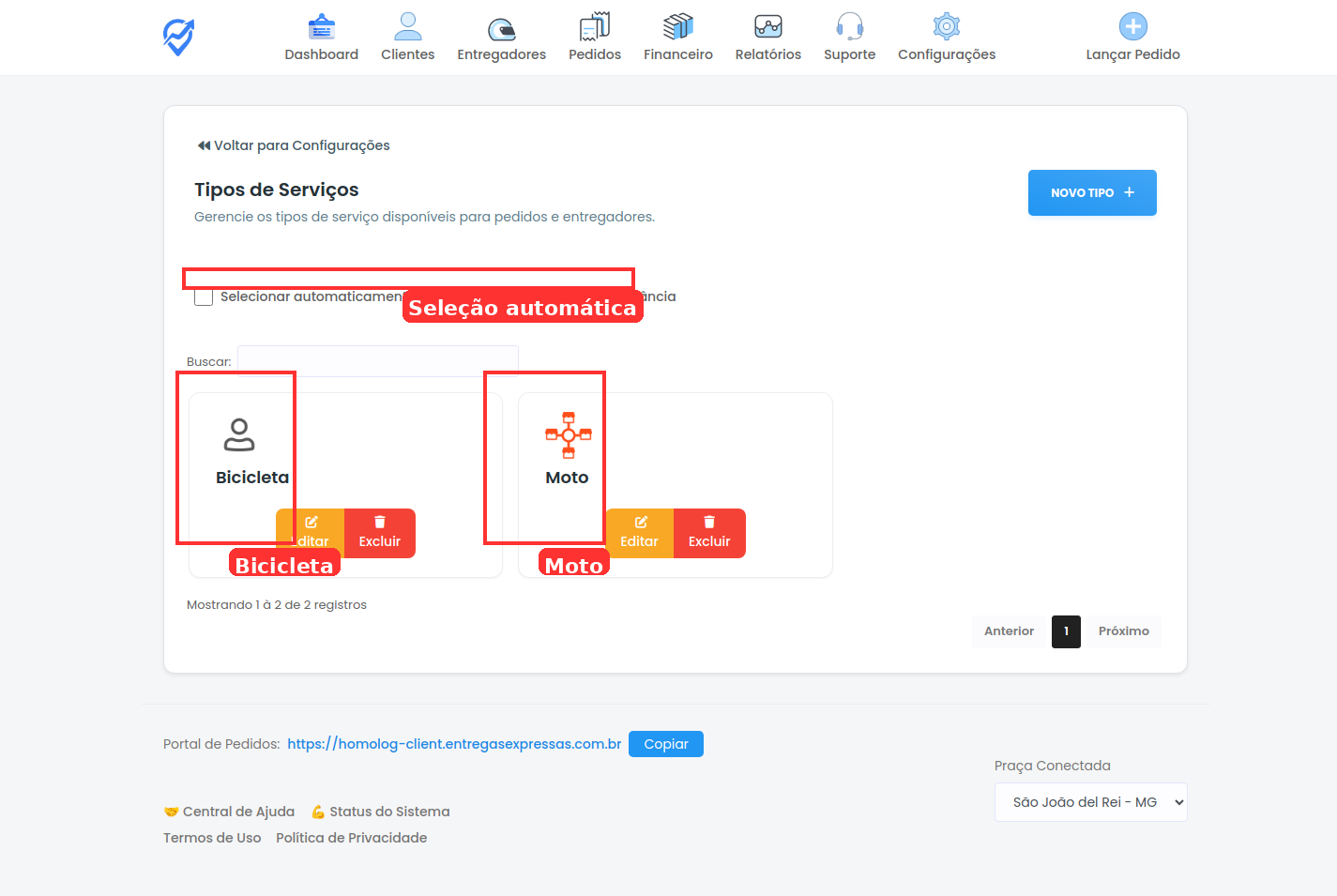Click the app logo checkmark

pos(178,38)
